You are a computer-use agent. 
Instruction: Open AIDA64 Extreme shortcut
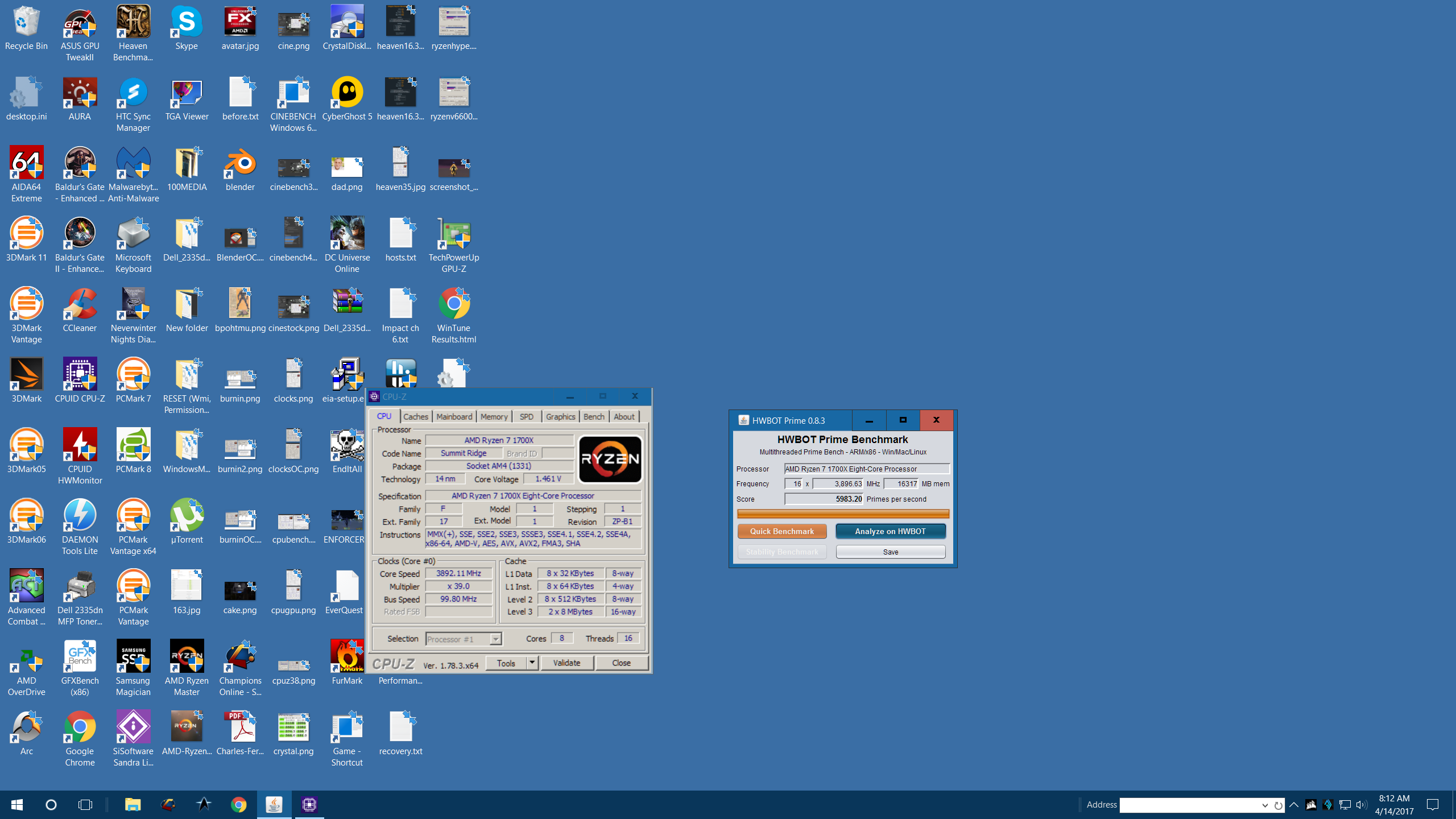click(x=26, y=174)
